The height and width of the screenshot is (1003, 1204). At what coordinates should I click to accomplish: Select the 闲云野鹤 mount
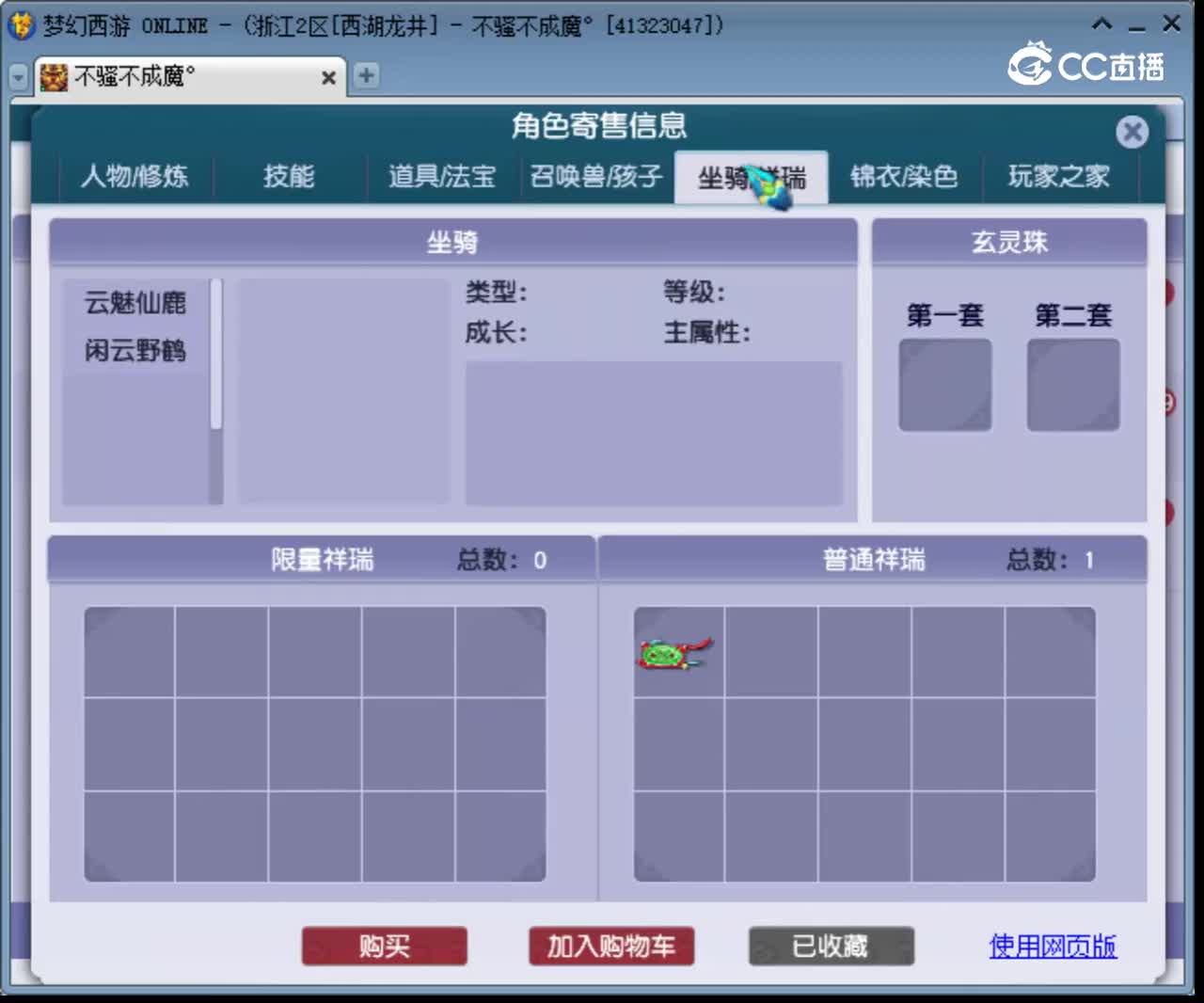click(x=135, y=351)
